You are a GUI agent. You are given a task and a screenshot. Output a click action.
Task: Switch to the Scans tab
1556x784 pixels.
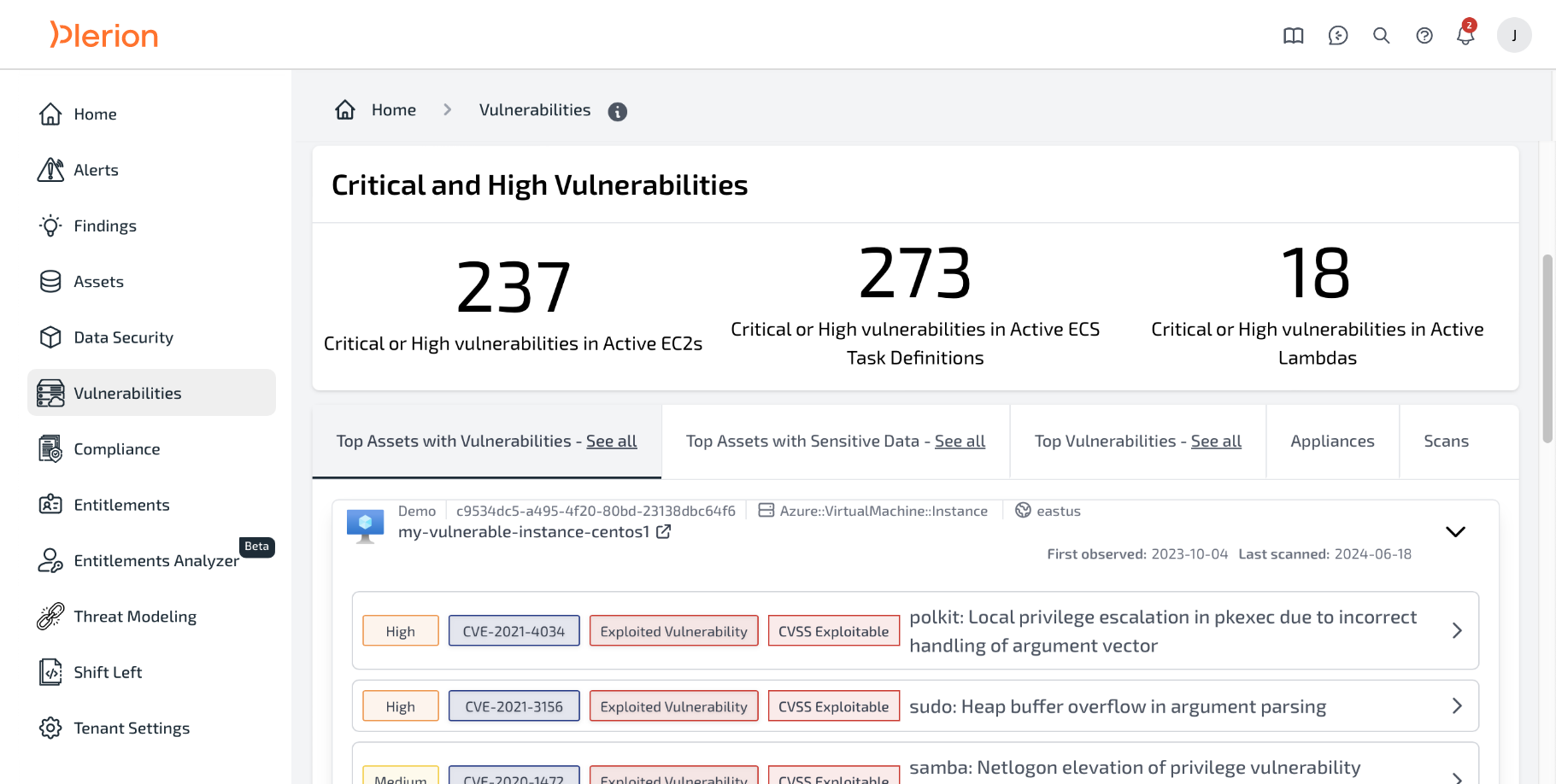click(1446, 442)
